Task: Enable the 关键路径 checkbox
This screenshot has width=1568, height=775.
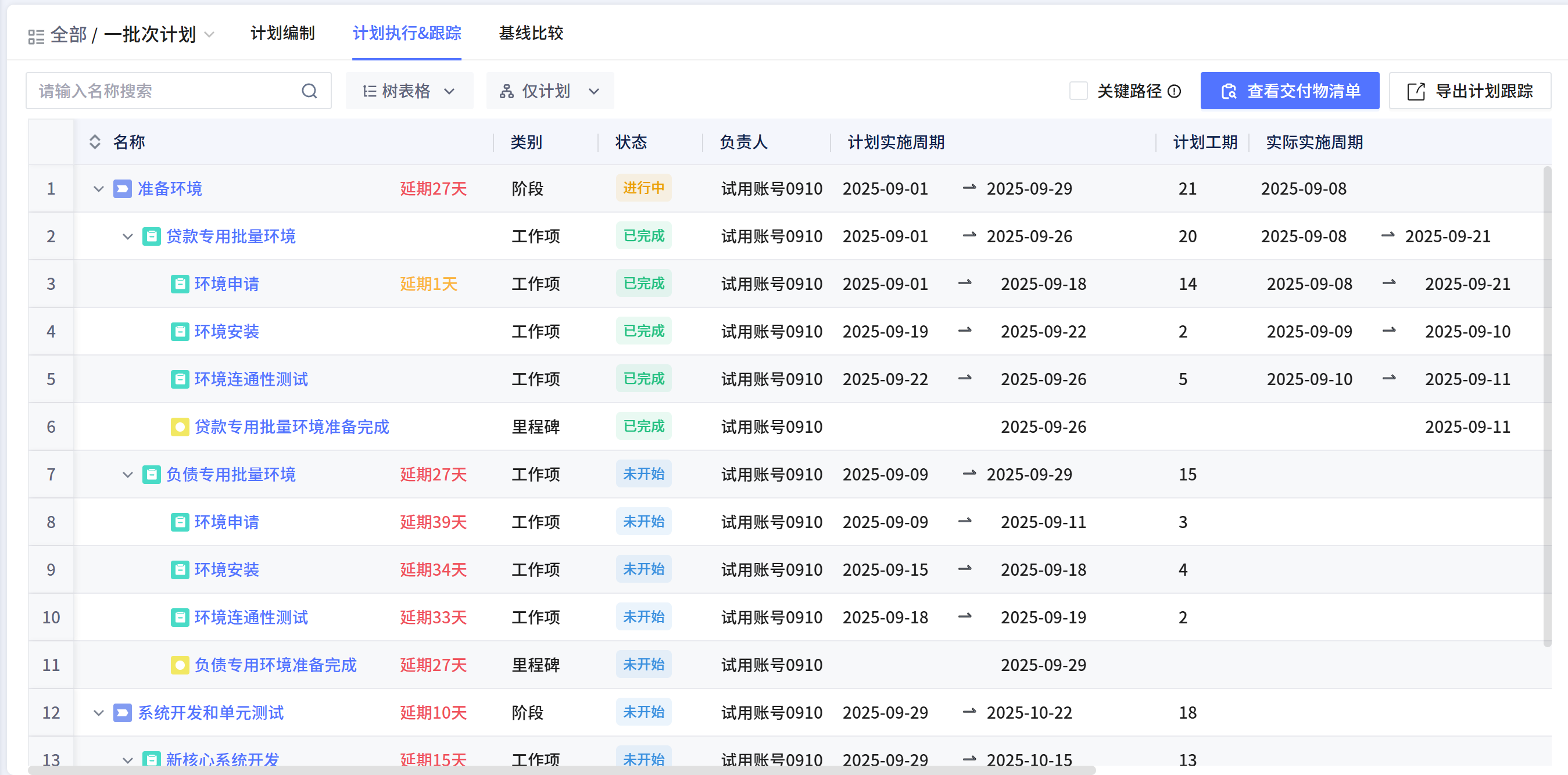Action: click(1078, 91)
